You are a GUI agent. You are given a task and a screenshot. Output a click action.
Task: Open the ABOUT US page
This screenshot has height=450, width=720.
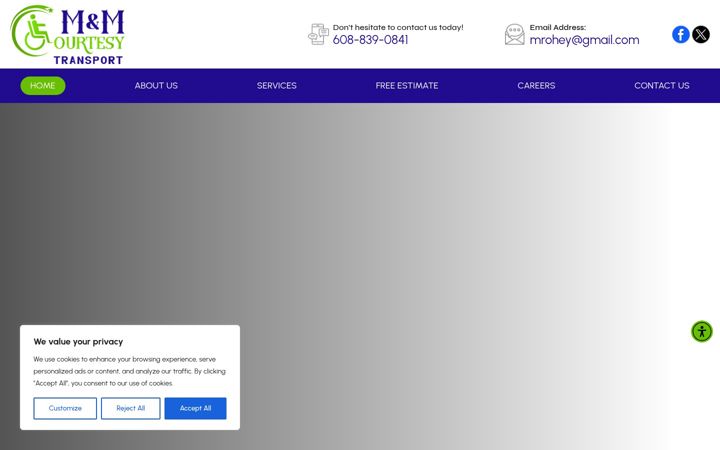tap(156, 85)
